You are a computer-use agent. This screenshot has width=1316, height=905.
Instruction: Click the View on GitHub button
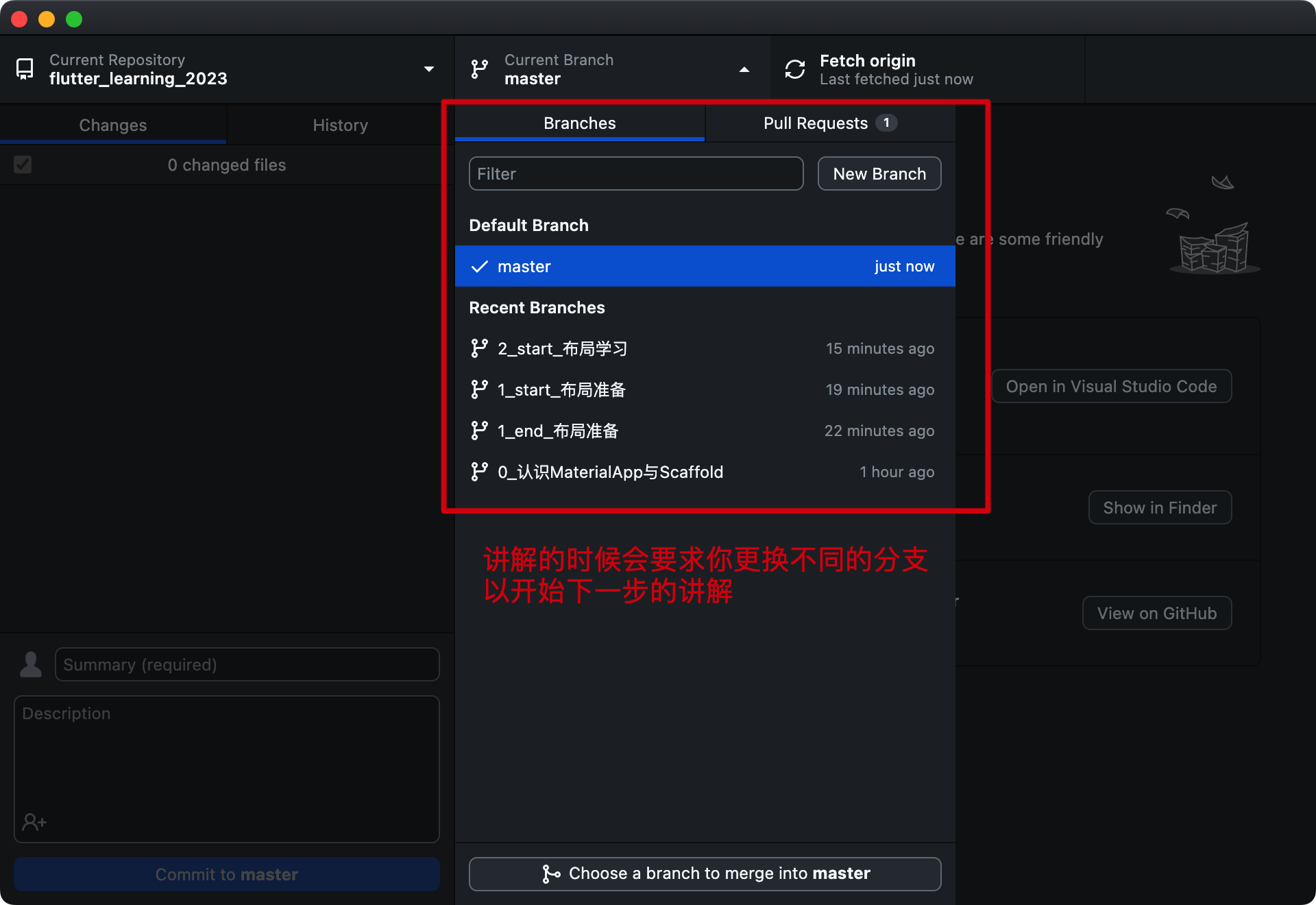pyautogui.click(x=1157, y=614)
